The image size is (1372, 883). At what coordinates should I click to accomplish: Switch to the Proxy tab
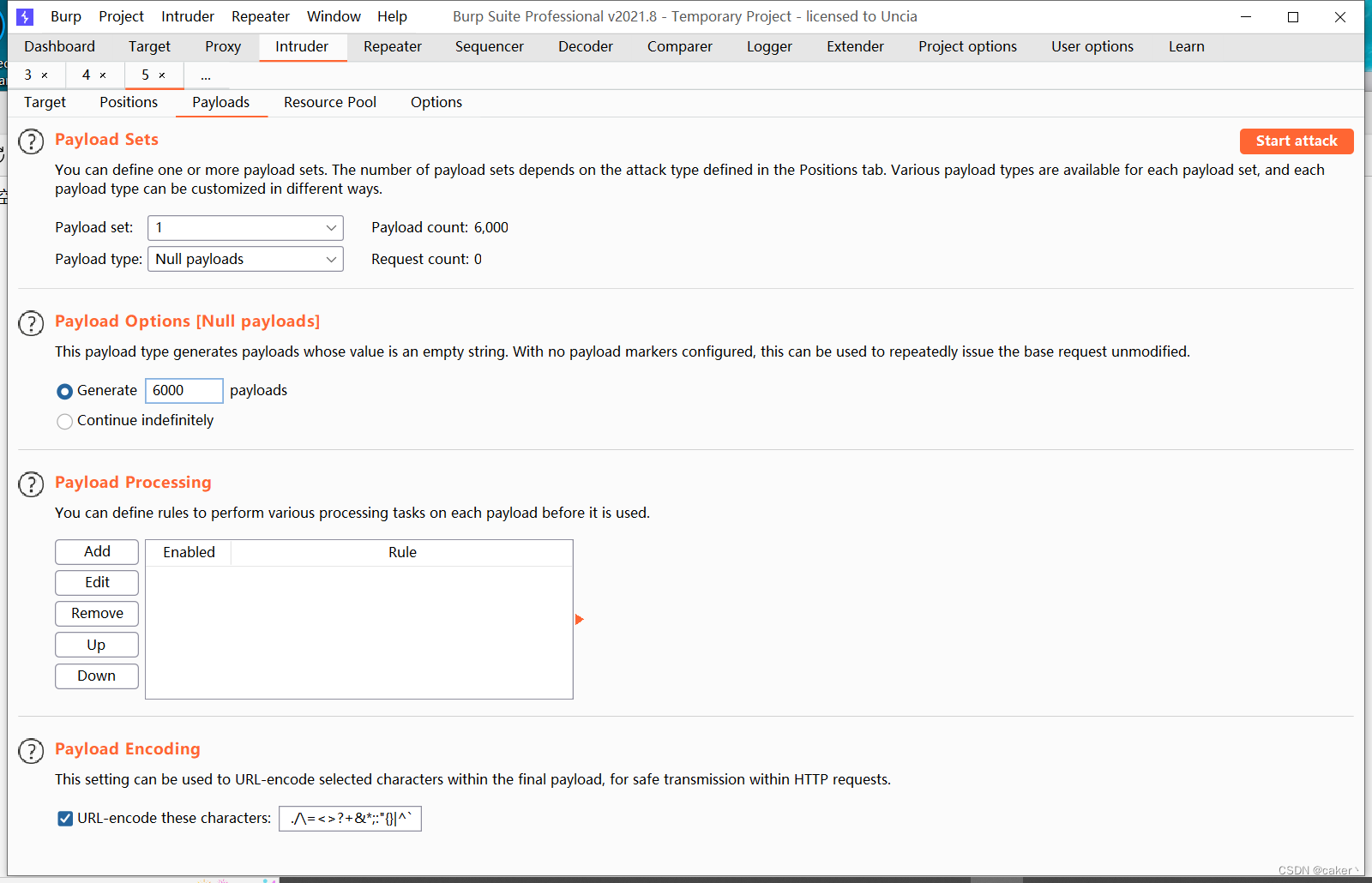click(223, 46)
